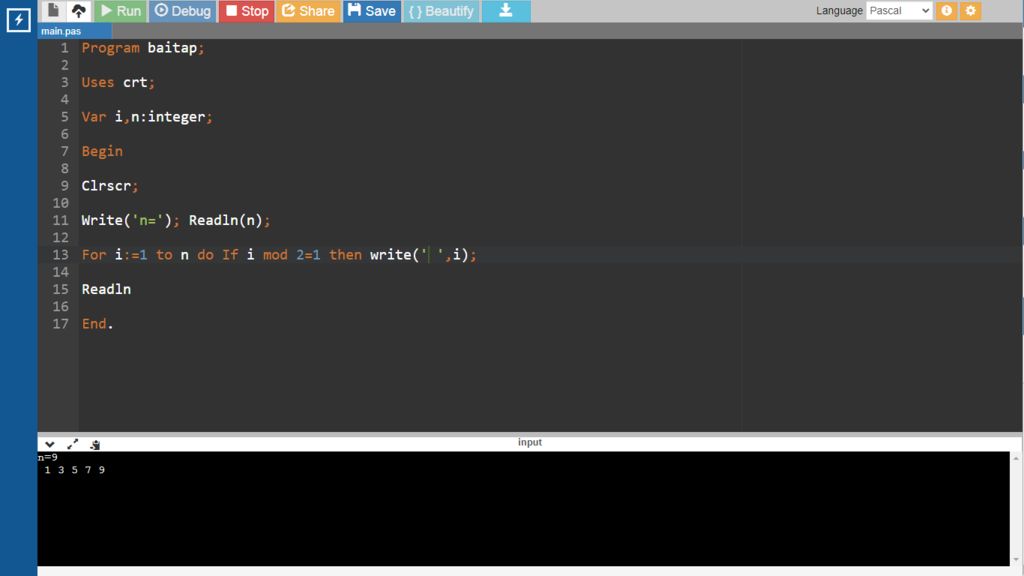1024x576 pixels.
Task: Click line number 13 in the gutter
Action: pyautogui.click(x=60, y=255)
